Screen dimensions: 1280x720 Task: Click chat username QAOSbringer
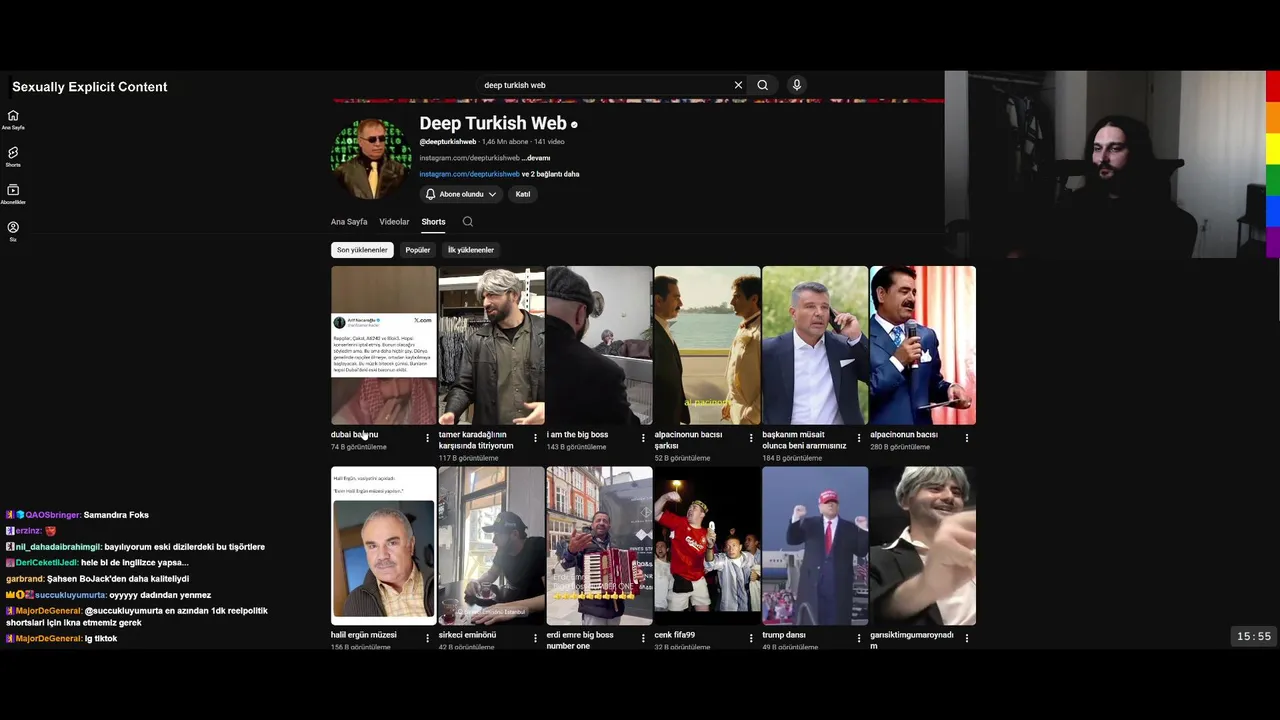click(52, 515)
